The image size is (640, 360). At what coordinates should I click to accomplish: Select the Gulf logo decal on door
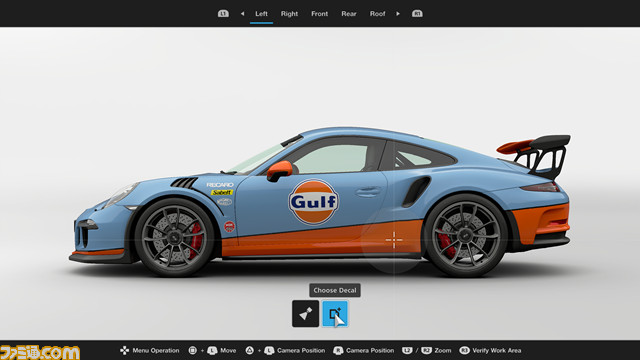(313, 202)
